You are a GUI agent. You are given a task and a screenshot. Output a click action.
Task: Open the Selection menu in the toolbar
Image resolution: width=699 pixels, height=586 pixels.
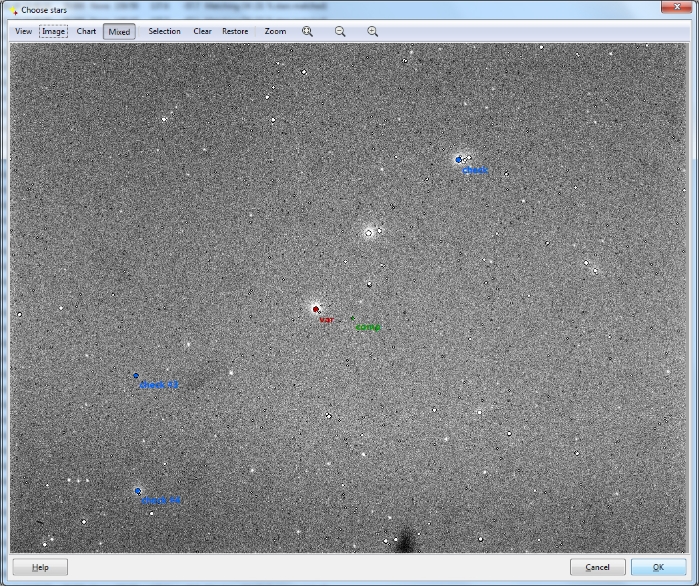click(164, 31)
